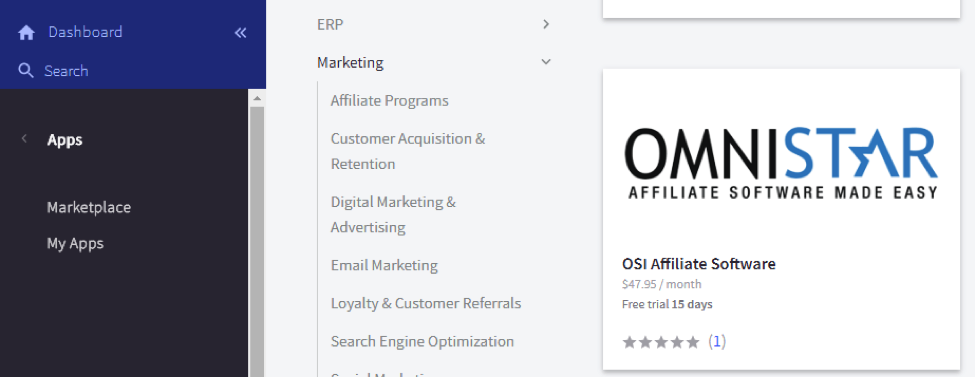Screen dimensions: 975x378
Task: Click the sidebar scrollbar up arrow
Action: pyautogui.click(x=257, y=98)
